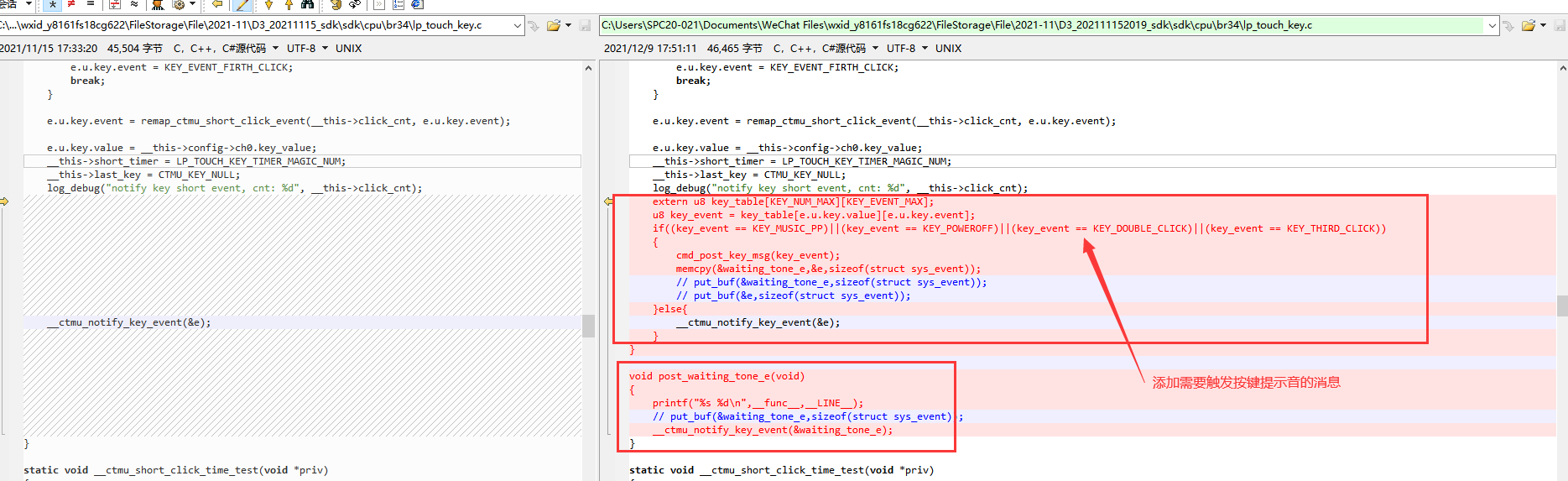Toggle the Show Same equals filter

point(91,4)
